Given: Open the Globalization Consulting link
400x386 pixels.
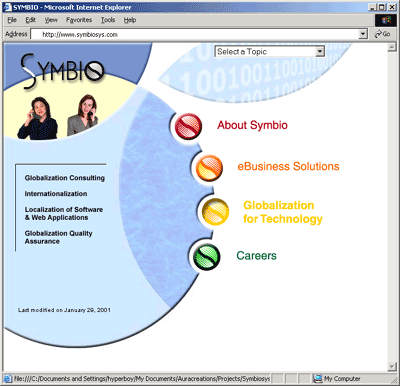Looking at the screenshot, I should click(x=65, y=178).
